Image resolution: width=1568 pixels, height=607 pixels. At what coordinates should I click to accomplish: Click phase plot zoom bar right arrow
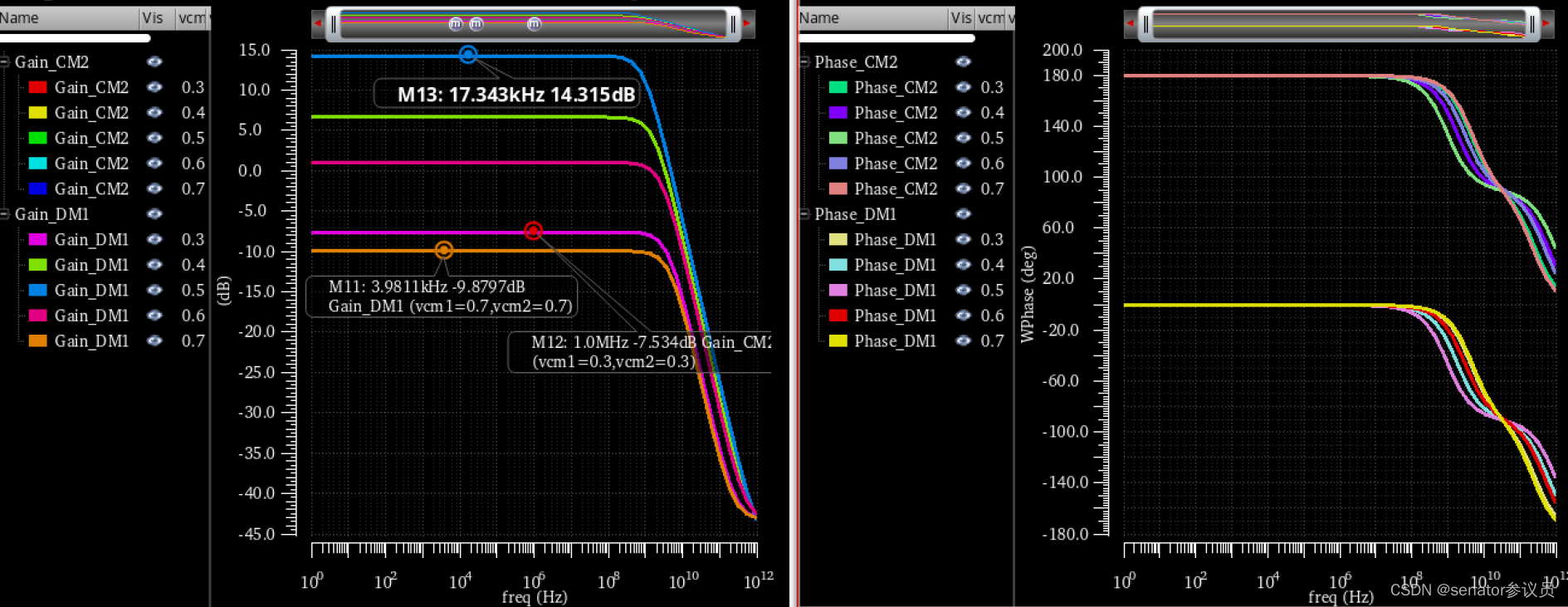(1548, 24)
